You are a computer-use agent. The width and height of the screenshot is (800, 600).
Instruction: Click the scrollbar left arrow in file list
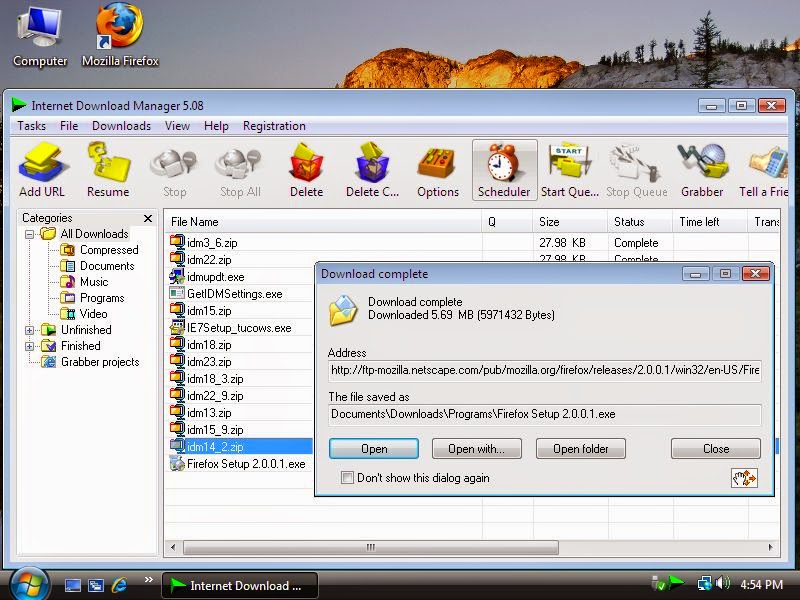173,547
